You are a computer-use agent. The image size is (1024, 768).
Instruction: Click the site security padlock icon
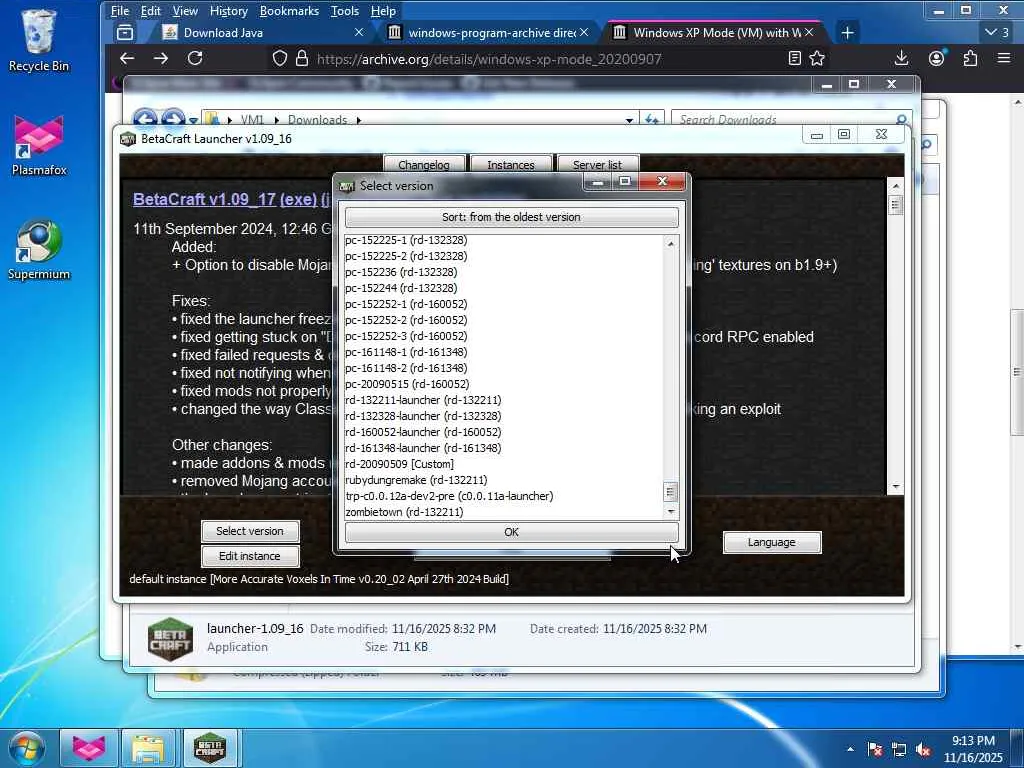coord(302,59)
